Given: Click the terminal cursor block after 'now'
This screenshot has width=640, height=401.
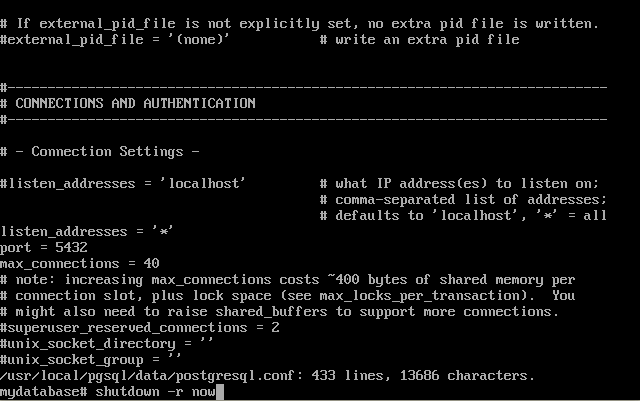Looking at the screenshot, I should pyautogui.click(x=220, y=392).
